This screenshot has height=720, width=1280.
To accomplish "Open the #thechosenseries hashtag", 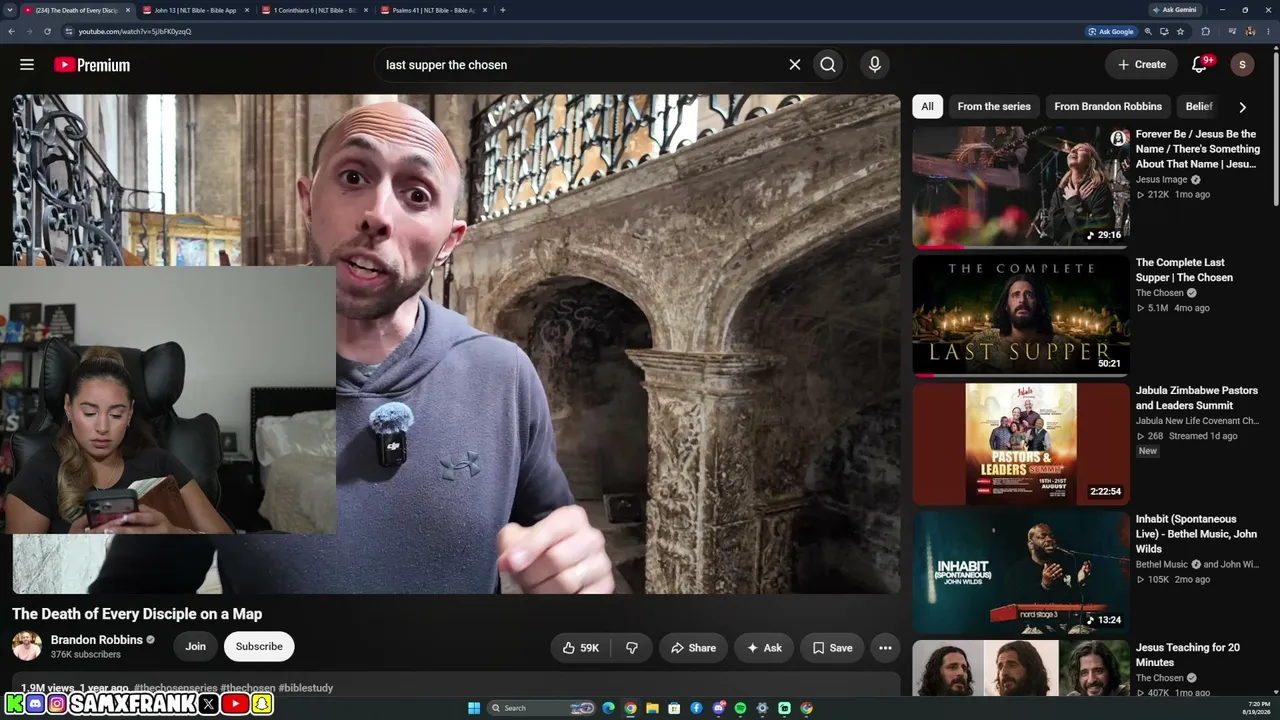I will 176,688.
